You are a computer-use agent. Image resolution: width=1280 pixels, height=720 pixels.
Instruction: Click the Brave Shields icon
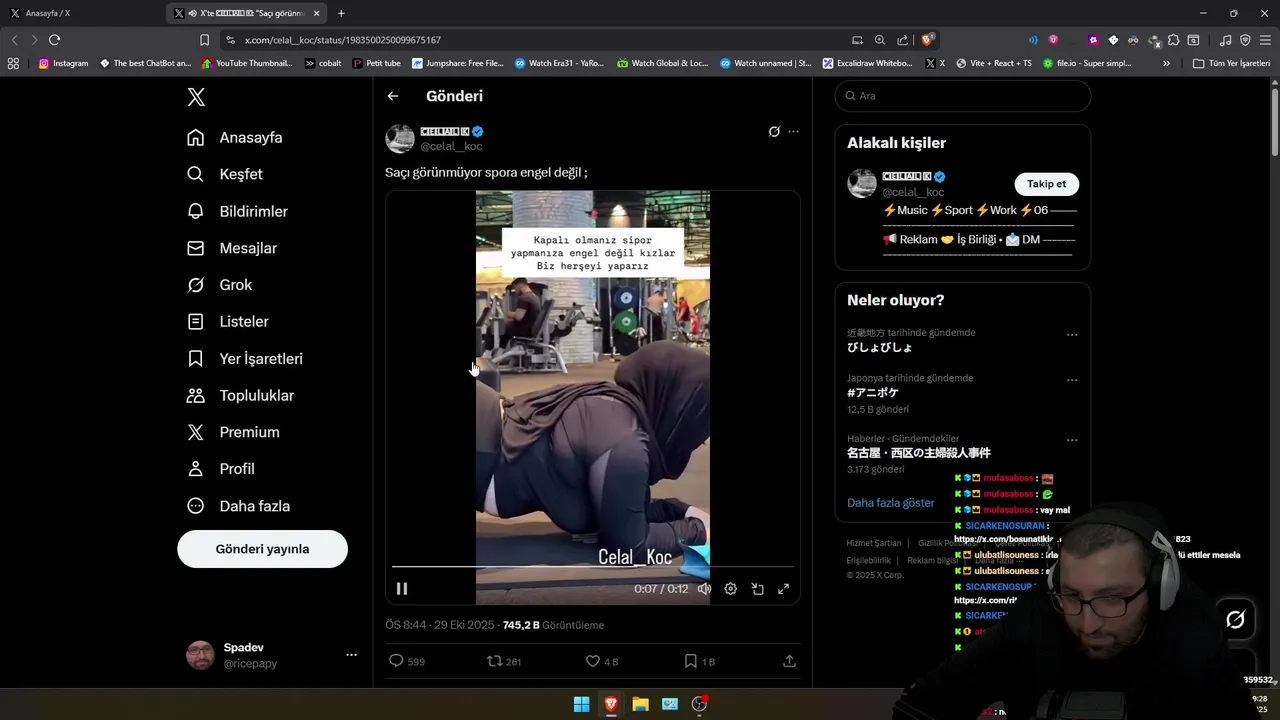(x=928, y=40)
